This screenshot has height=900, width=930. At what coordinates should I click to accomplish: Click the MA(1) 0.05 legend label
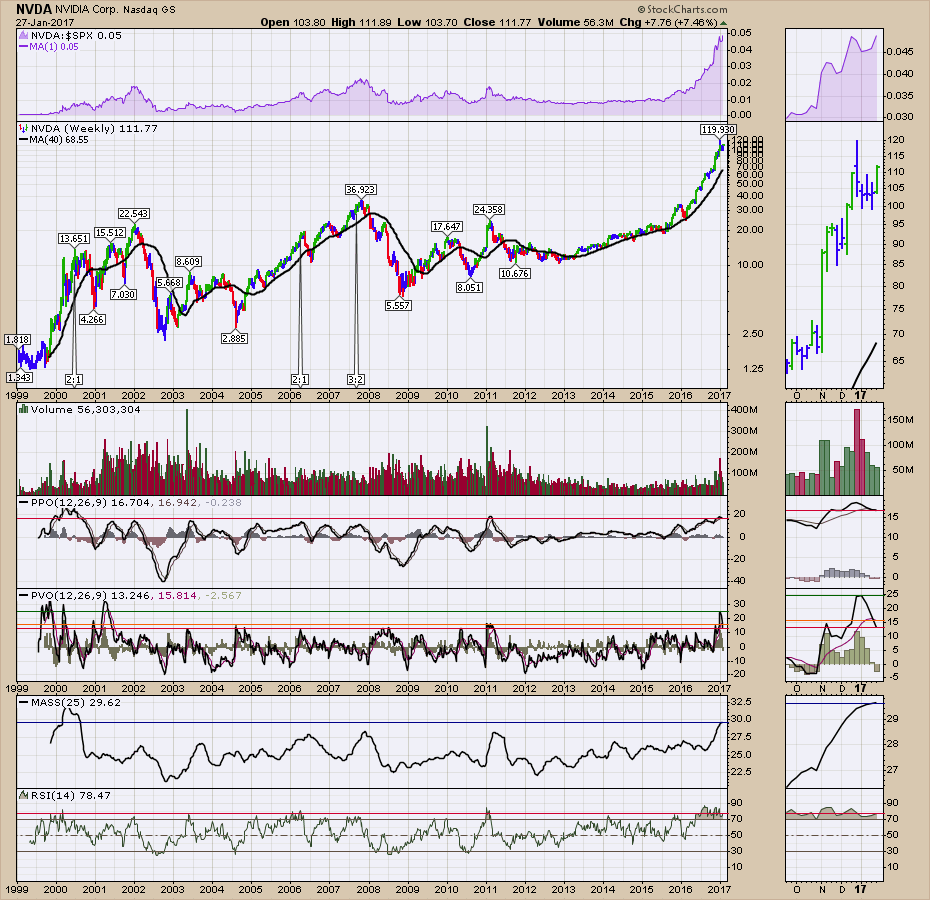(x=53, y=47)
